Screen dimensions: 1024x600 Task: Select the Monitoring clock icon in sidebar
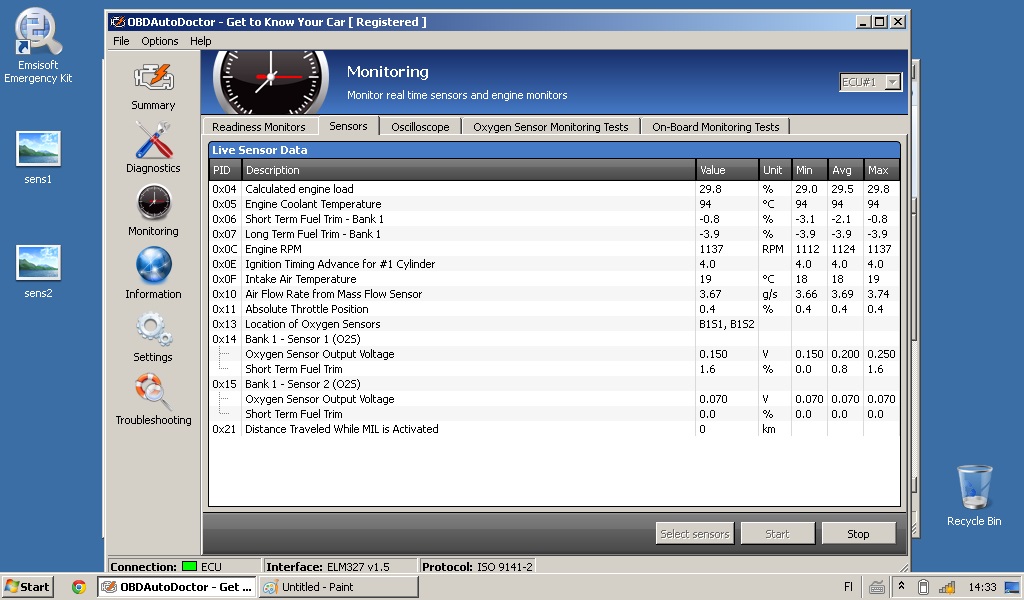pyautogui.click(x=153, y=202)
